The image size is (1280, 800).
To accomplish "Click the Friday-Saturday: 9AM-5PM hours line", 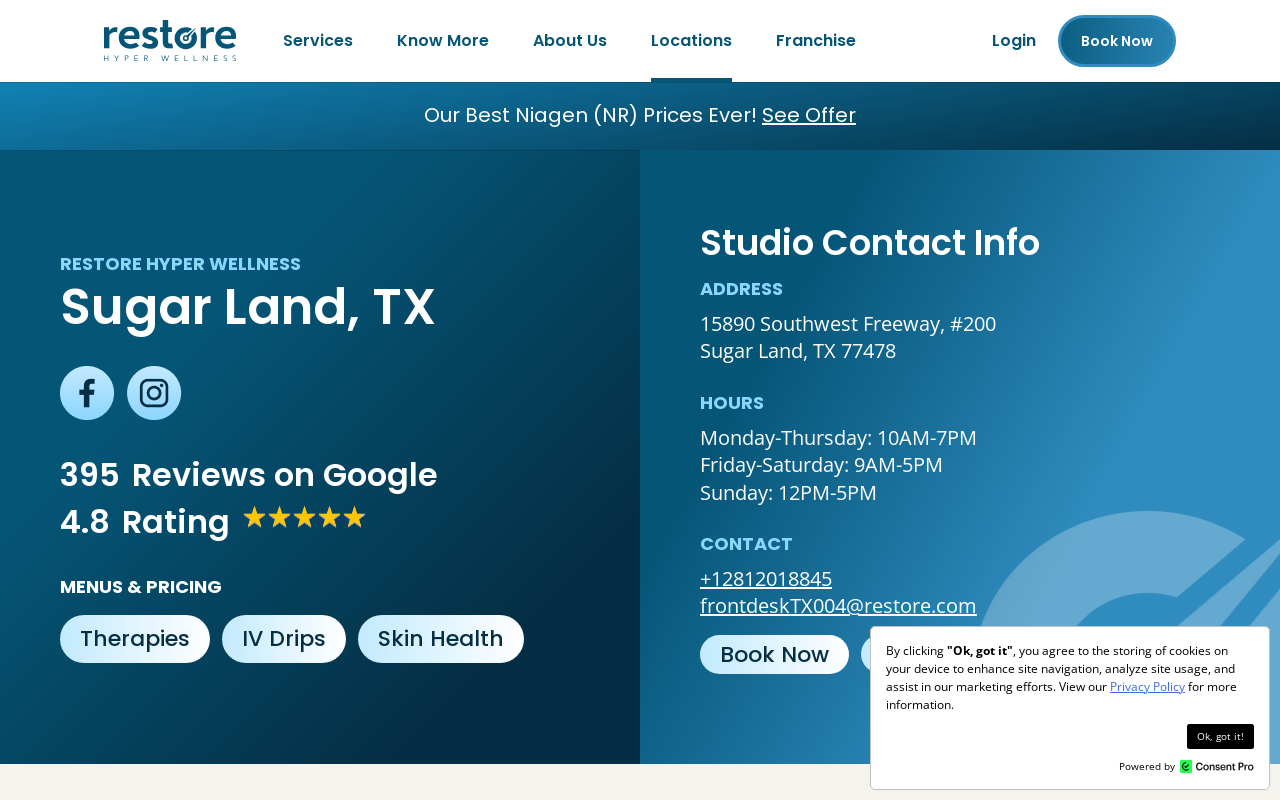I will (821, 465).
